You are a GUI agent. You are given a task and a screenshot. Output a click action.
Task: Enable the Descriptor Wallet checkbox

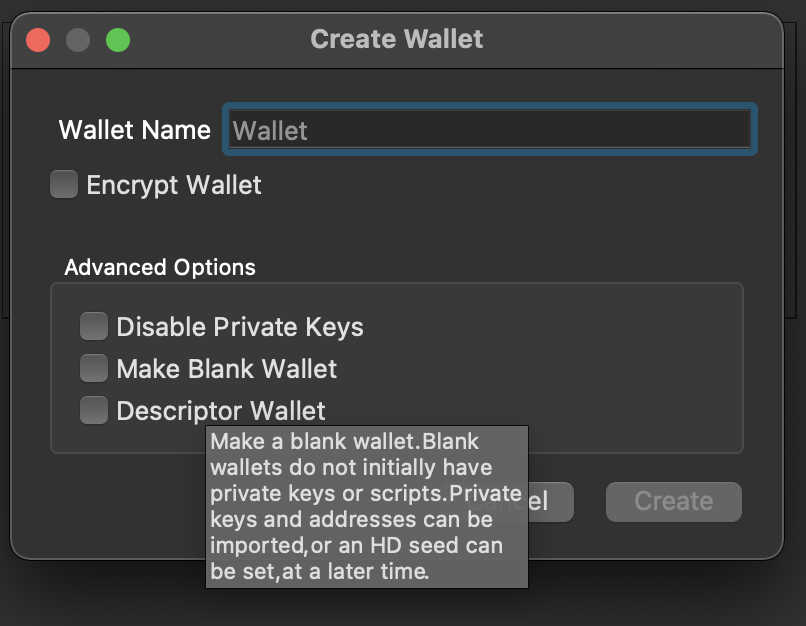94,410
